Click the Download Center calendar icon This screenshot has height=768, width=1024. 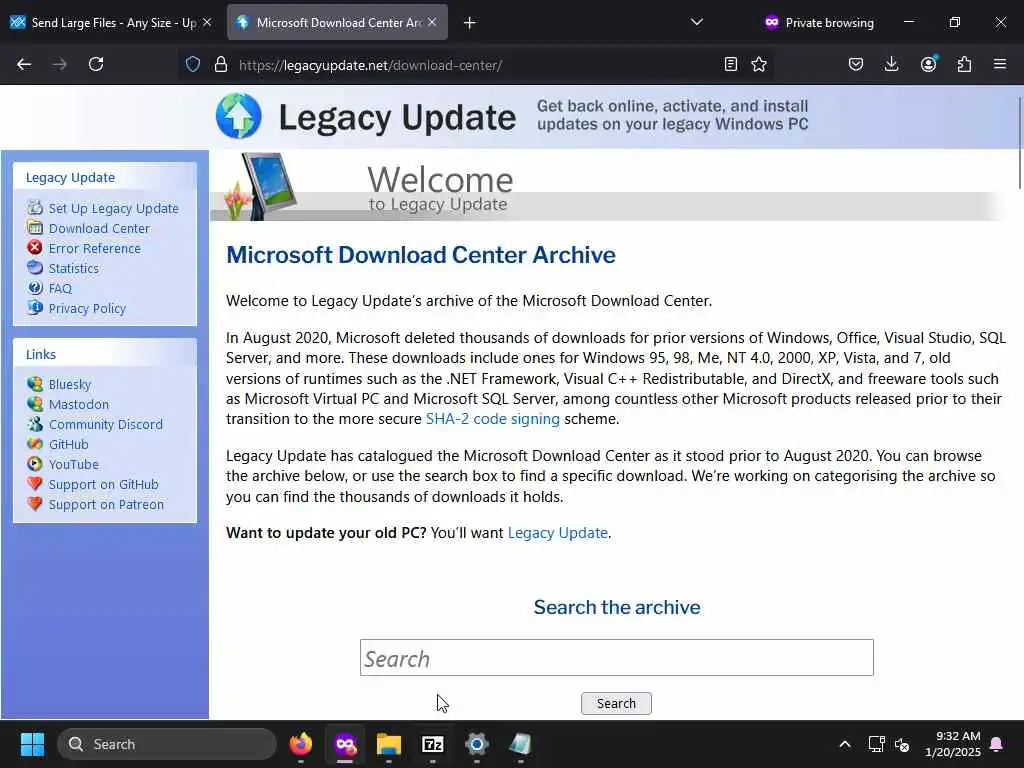35,228
